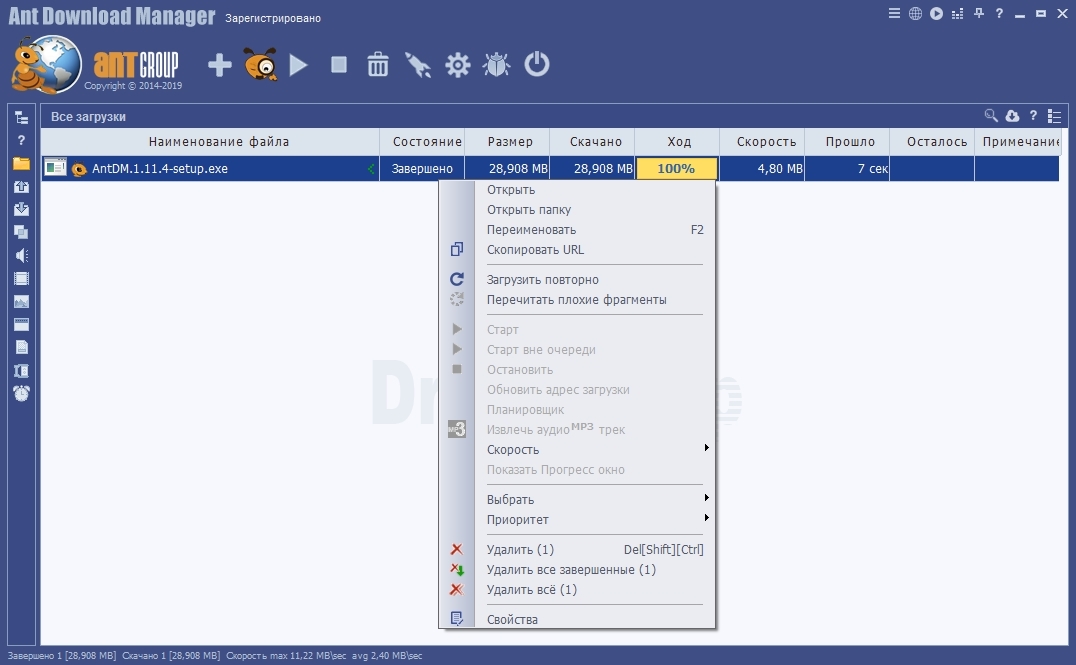1076x665 pixels.
Task: Open the hamburger main menu in title bar
Action: click(894, 13)
